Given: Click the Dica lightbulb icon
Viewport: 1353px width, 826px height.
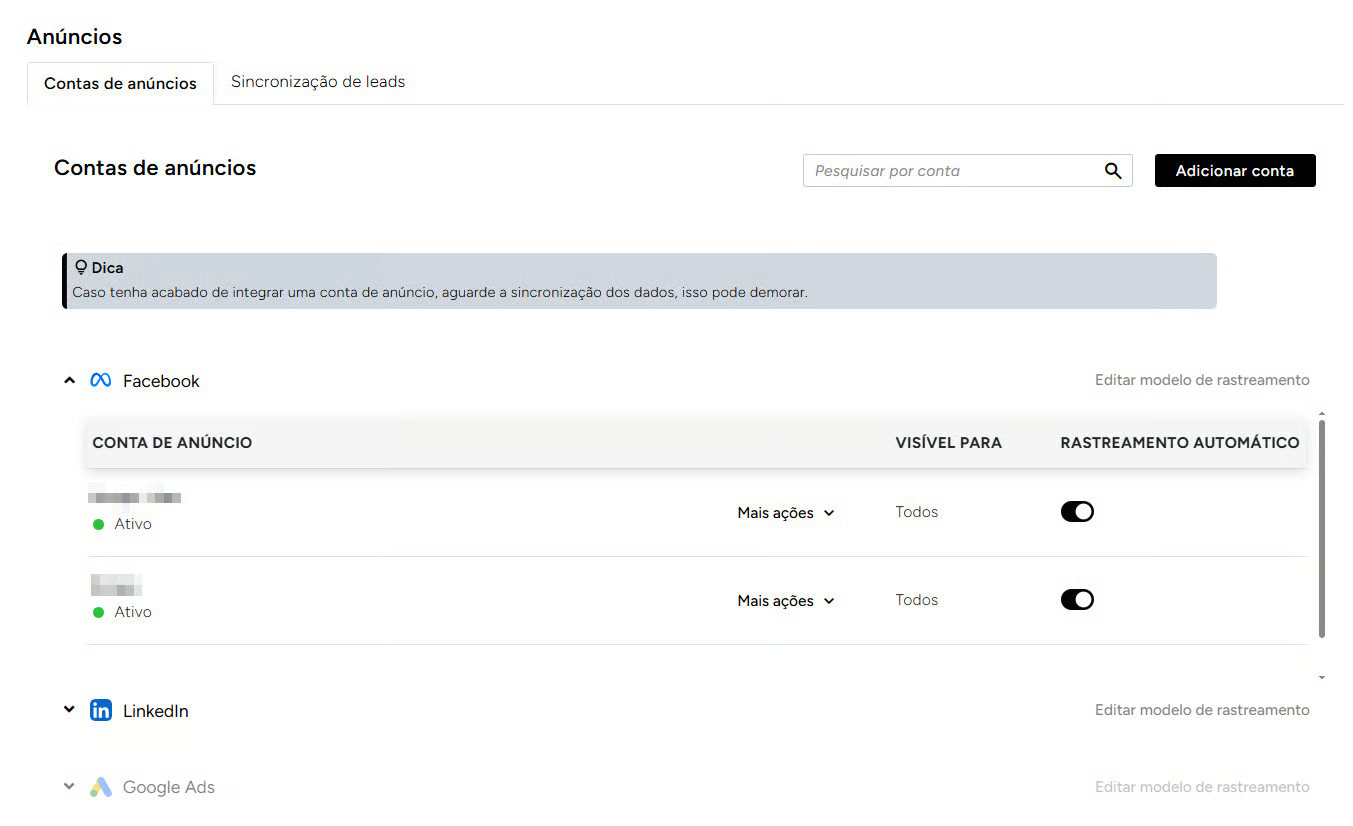Looking at the screenshot, I should [81, 268].
